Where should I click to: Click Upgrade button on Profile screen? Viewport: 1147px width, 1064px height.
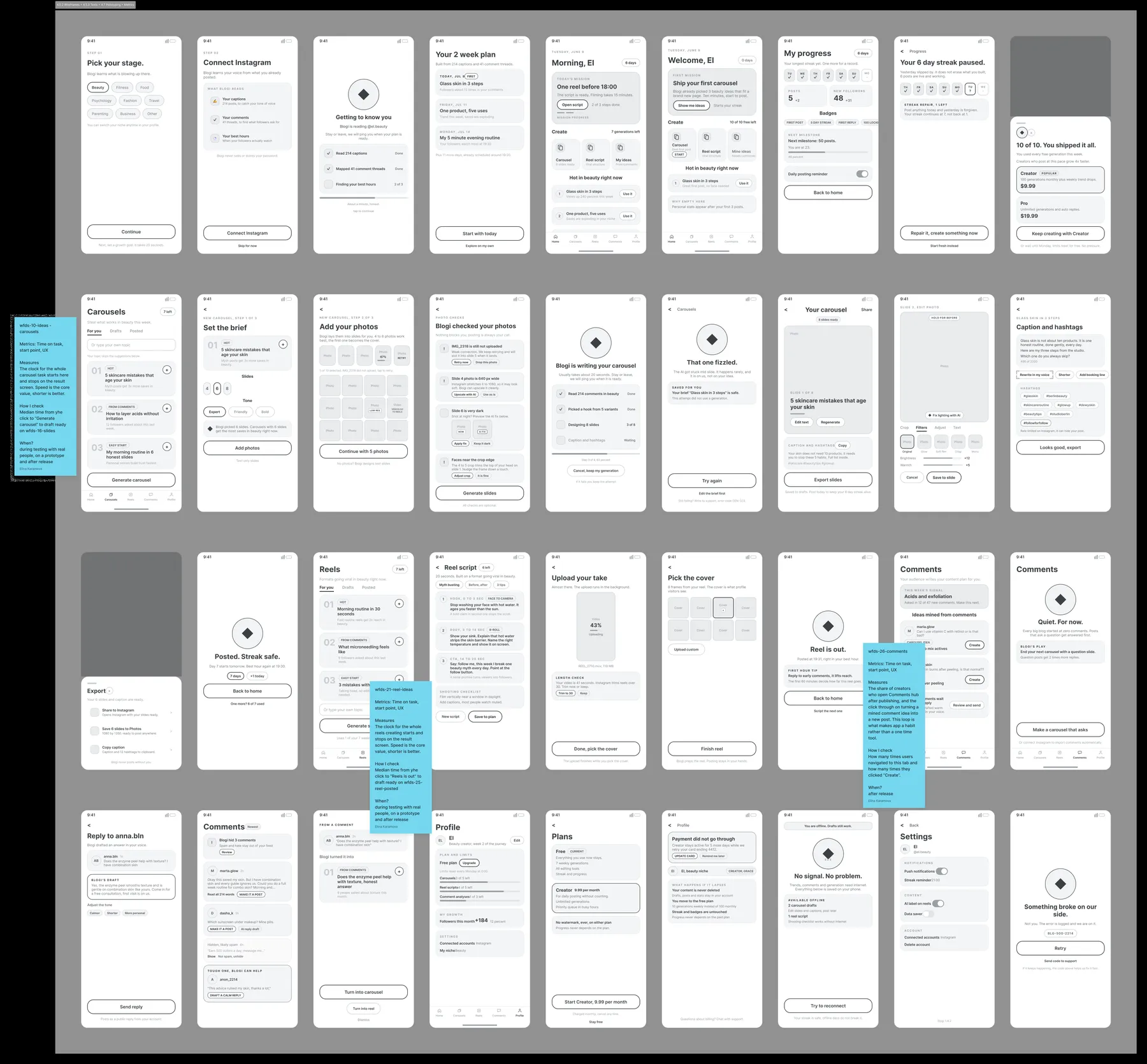(469, 863)
